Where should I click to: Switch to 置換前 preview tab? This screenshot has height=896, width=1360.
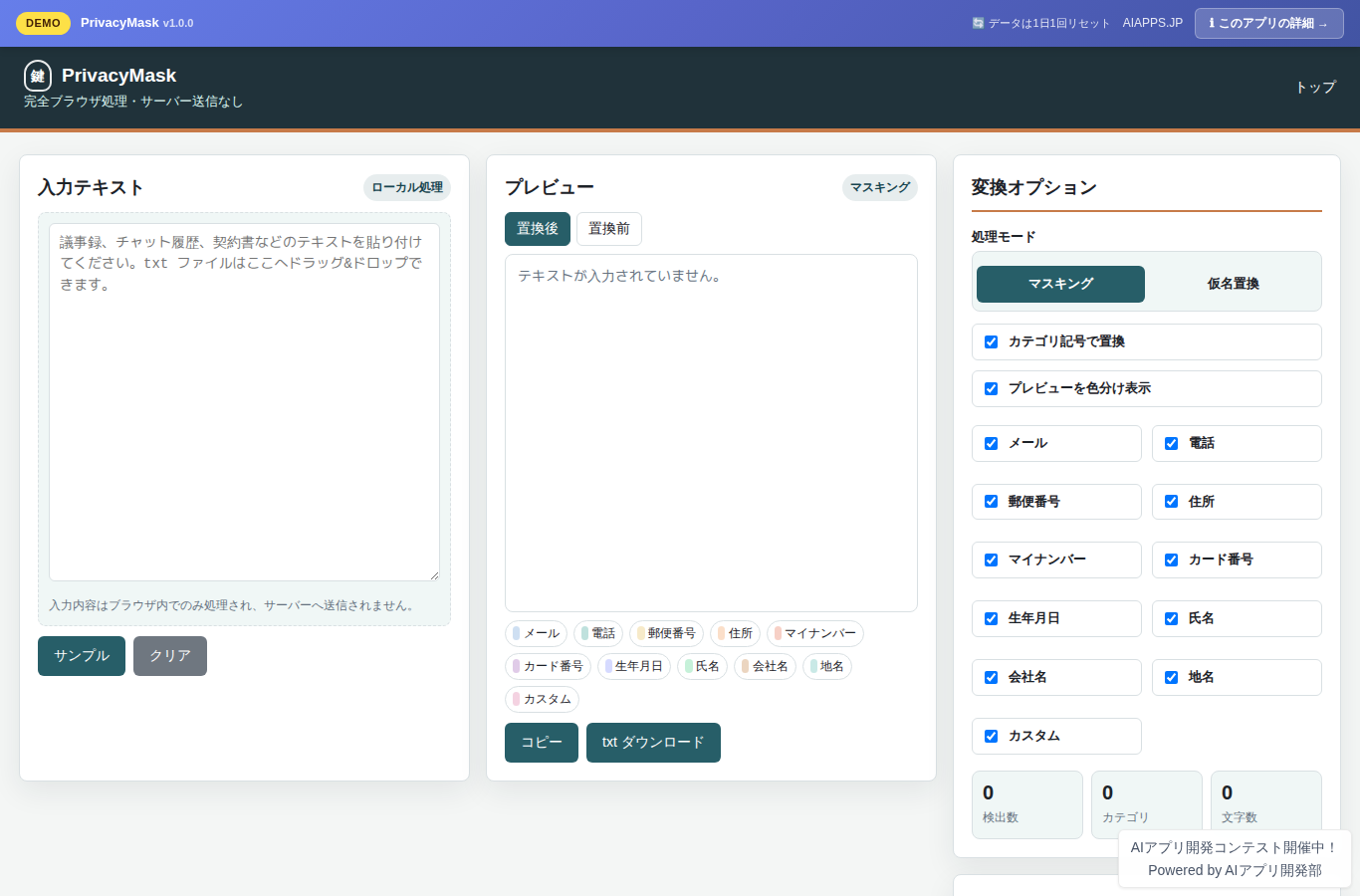[x=609, y=229]
